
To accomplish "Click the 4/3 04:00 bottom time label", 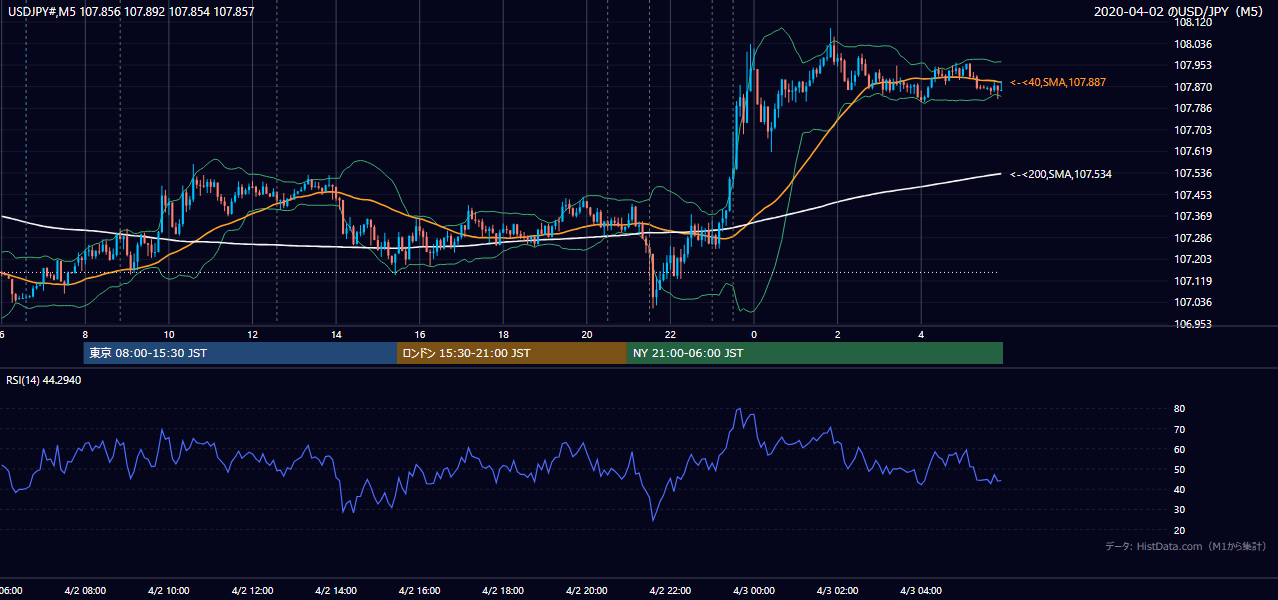I will pyautogui.click(x=922, y=591).
